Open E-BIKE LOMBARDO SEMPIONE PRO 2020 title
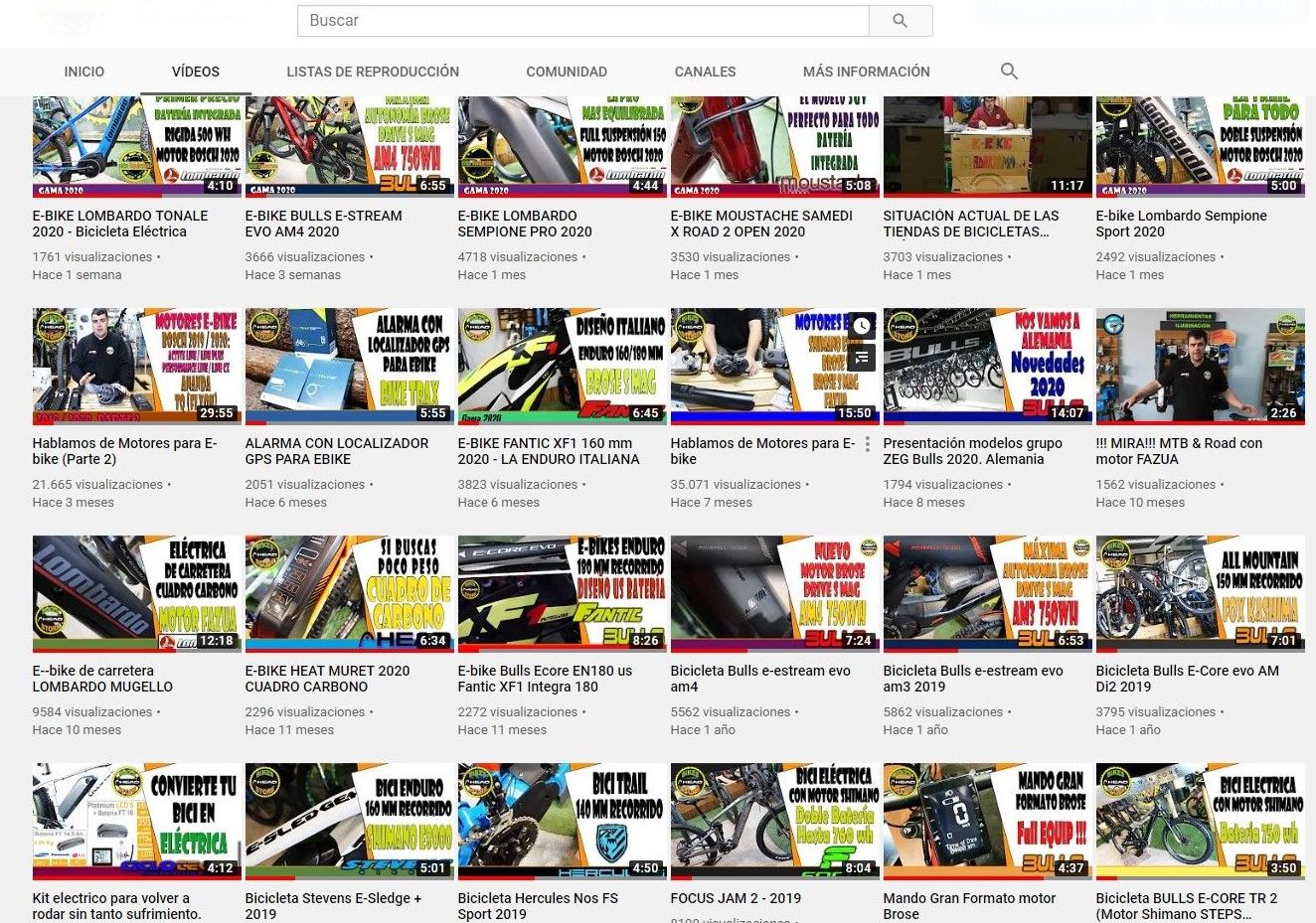Image resolution: width=1316 pixels, height=923 pixels. tap(525, 224)
